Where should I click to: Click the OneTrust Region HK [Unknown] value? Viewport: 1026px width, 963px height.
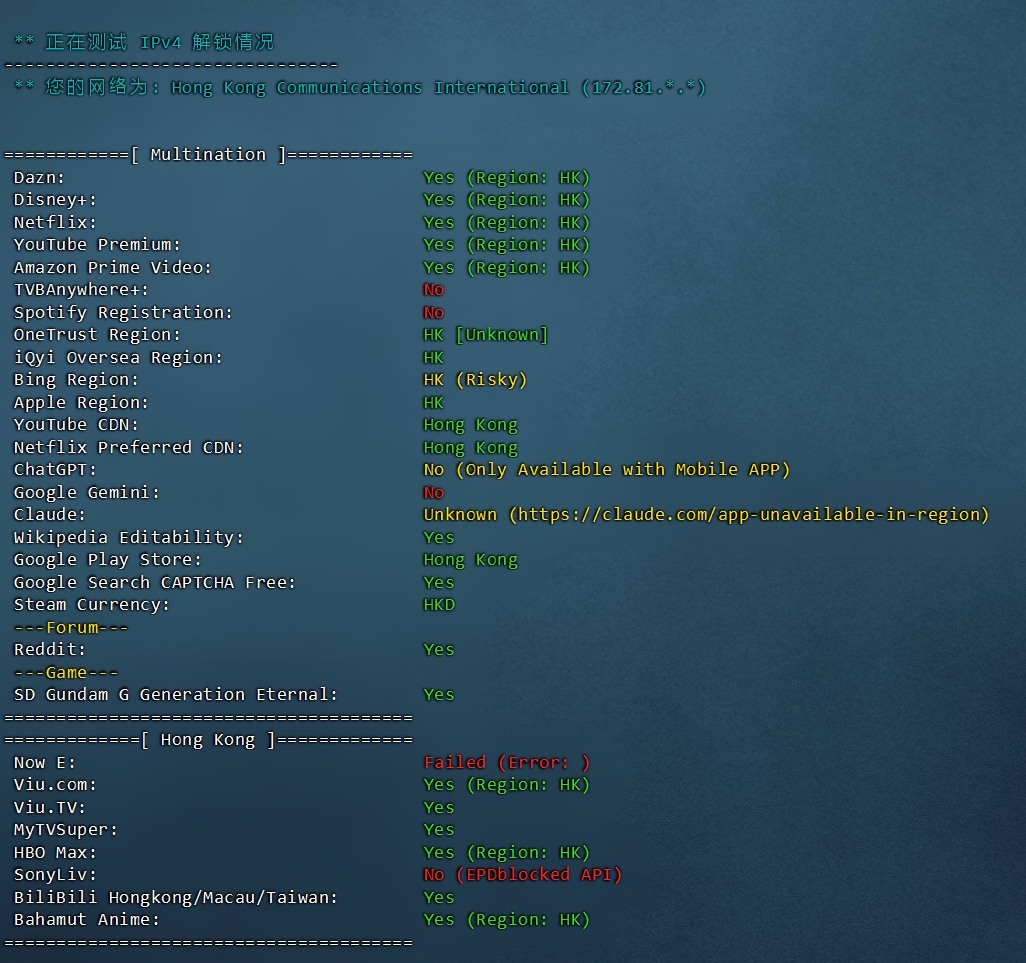coord(486,335)
